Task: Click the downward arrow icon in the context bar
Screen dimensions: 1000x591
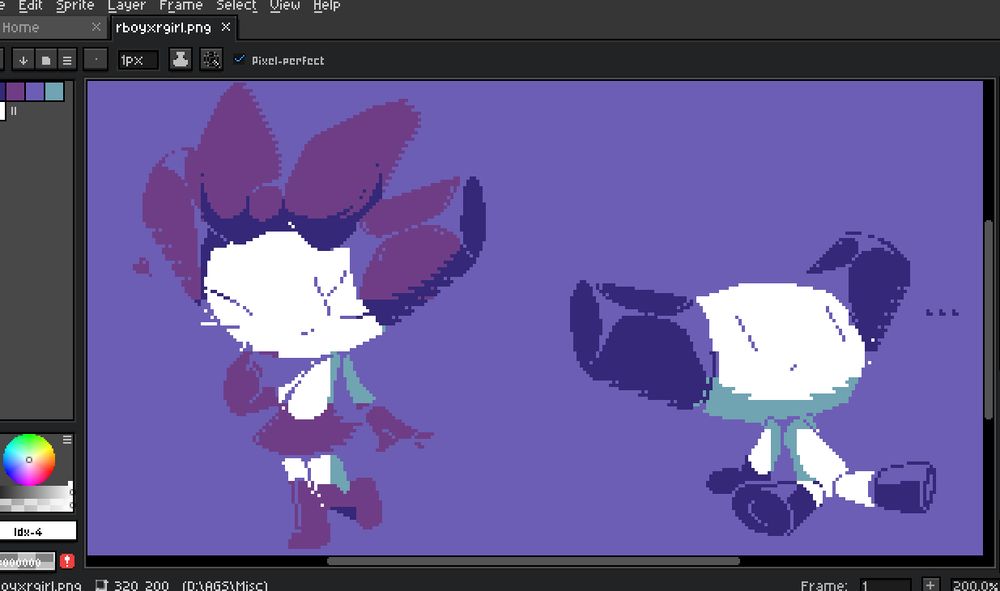Action: pos(22,59)
